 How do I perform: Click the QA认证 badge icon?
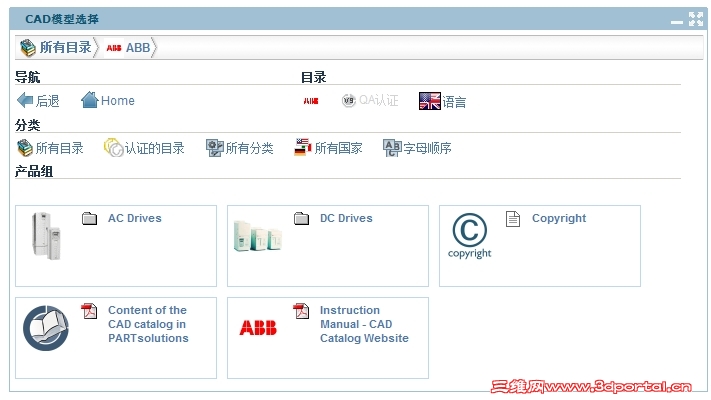tap(348, 100)
